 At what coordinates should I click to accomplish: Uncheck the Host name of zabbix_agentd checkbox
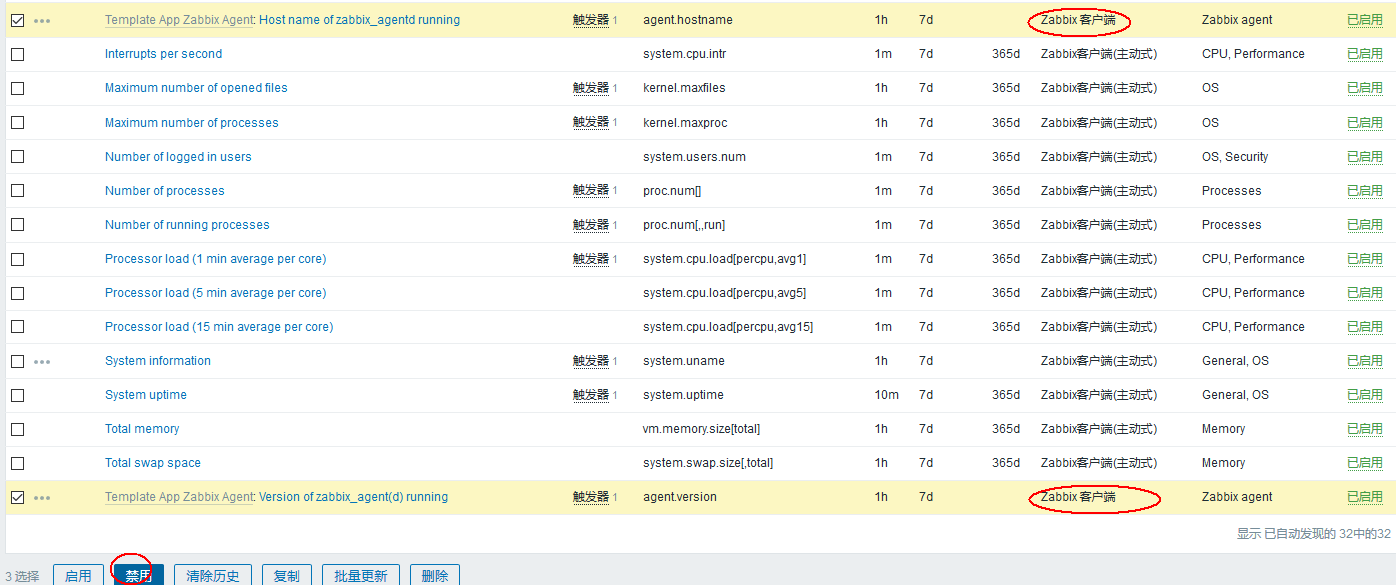17,19
